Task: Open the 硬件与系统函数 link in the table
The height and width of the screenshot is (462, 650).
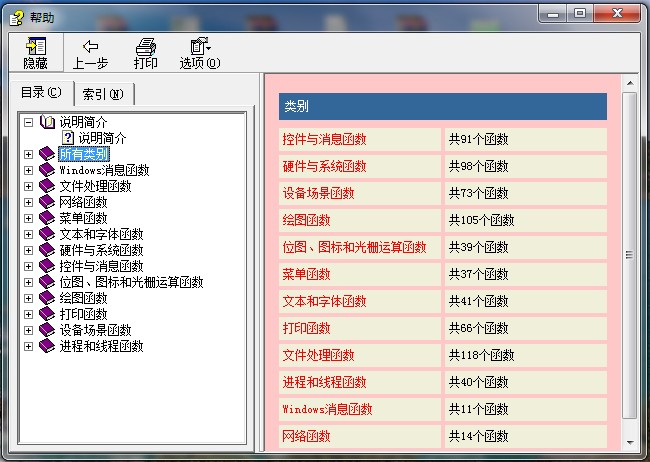Action: 324,166
